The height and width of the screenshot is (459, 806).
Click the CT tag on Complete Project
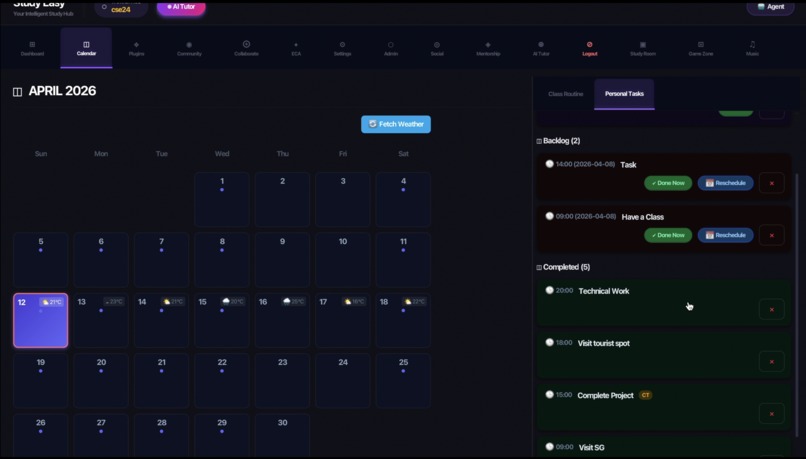tap(646, 395)
